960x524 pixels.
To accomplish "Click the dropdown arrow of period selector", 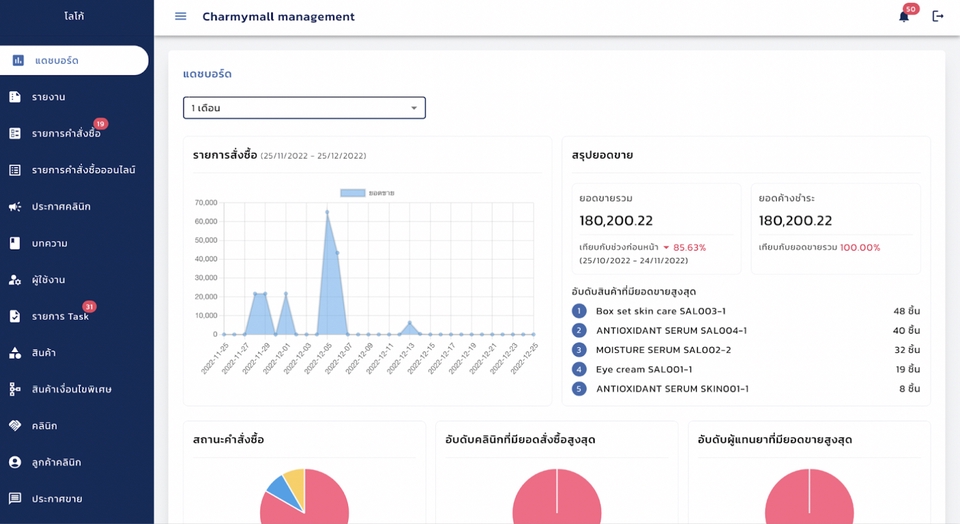I will (x=414, y=108).
